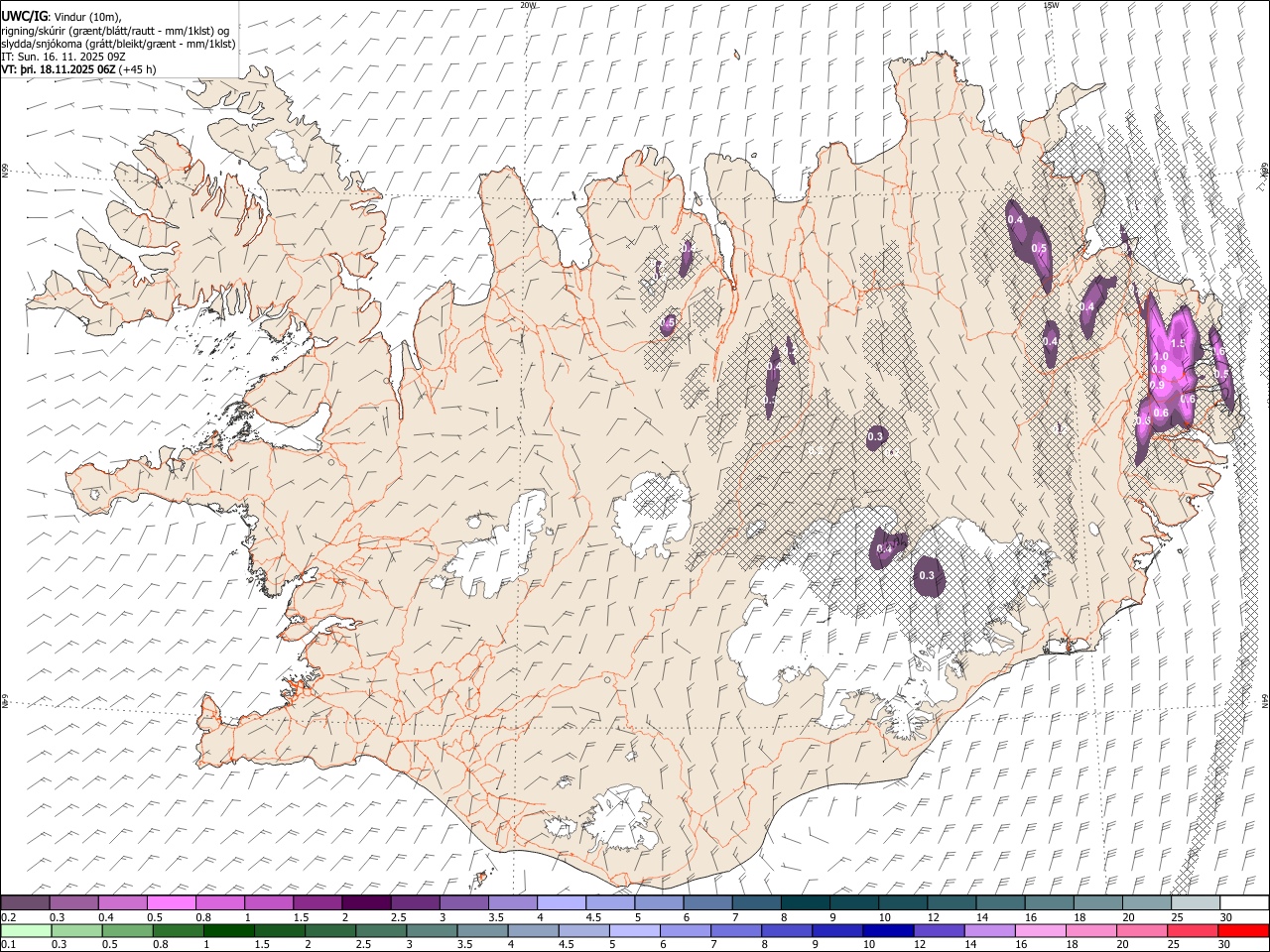Click the bright pink snowfall area in the Eastfjords

1169,367
